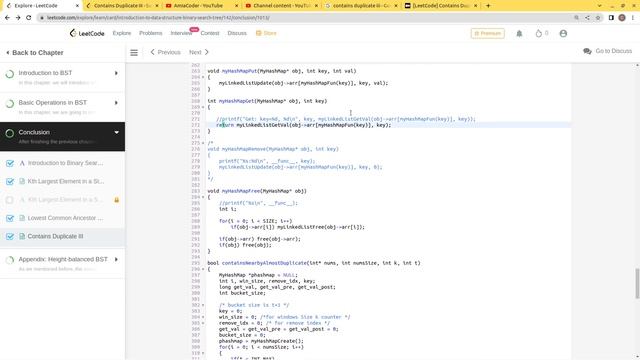Toggle checkbox for Introduction to Binary Search
The height and width of the screenshot is (360, 640).
coord(10,163)
